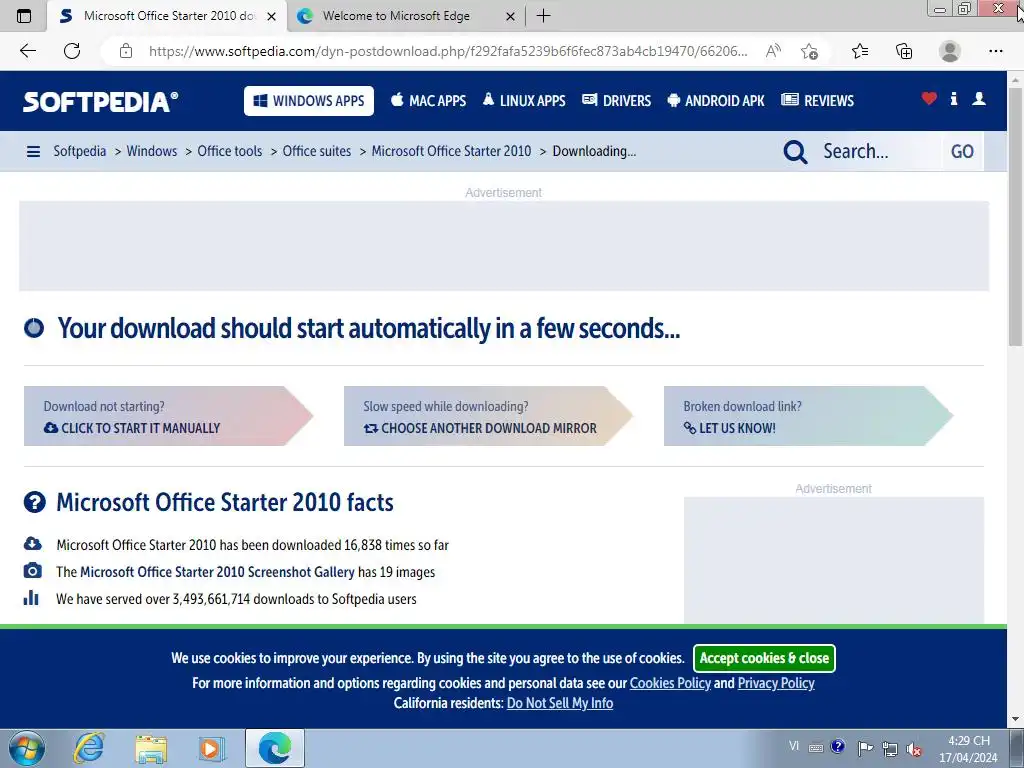1024x768 pixels.
Task: Click the help question mark tray icon
Action: [838, 746]
